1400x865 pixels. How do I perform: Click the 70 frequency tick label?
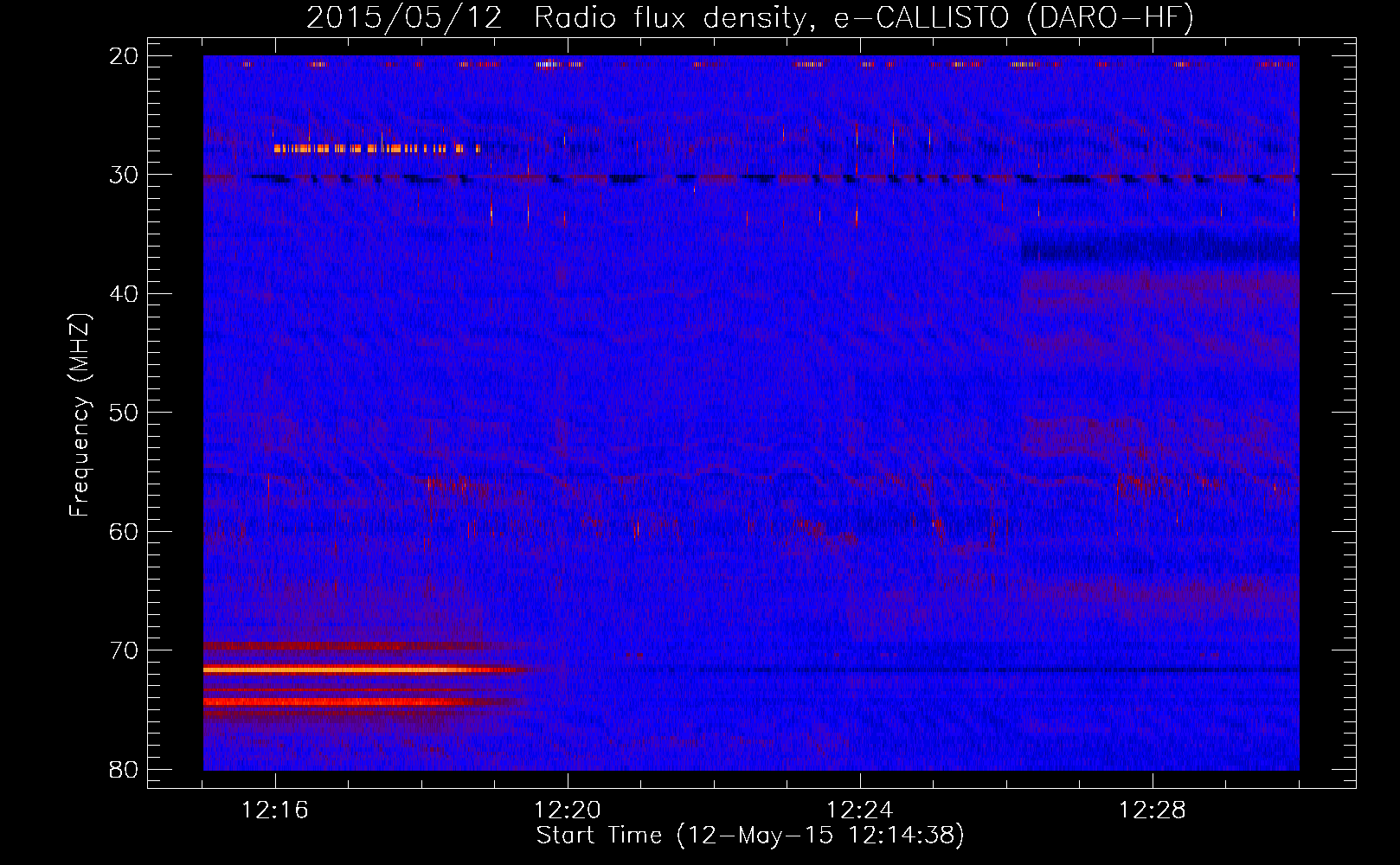pos(124,650)
